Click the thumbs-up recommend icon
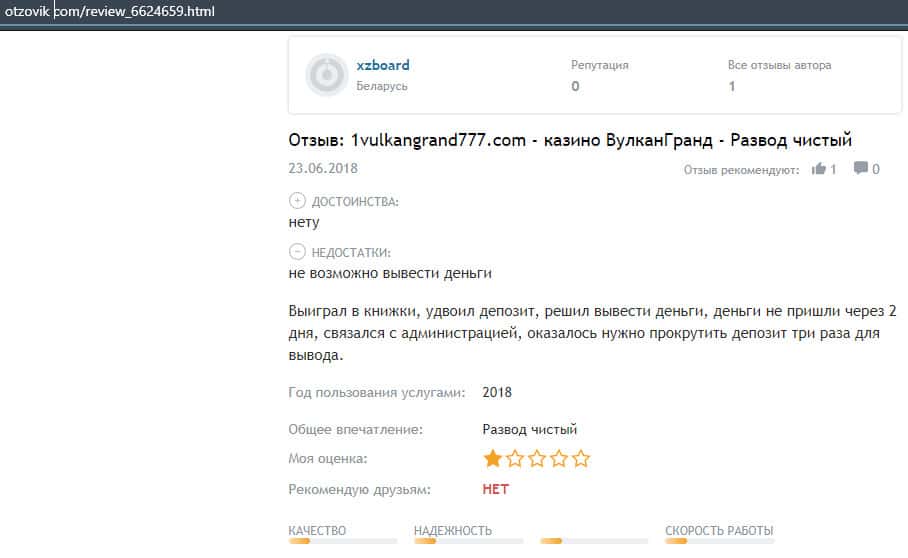This screenshot has height=558, width=908. [x=819, y=169]
